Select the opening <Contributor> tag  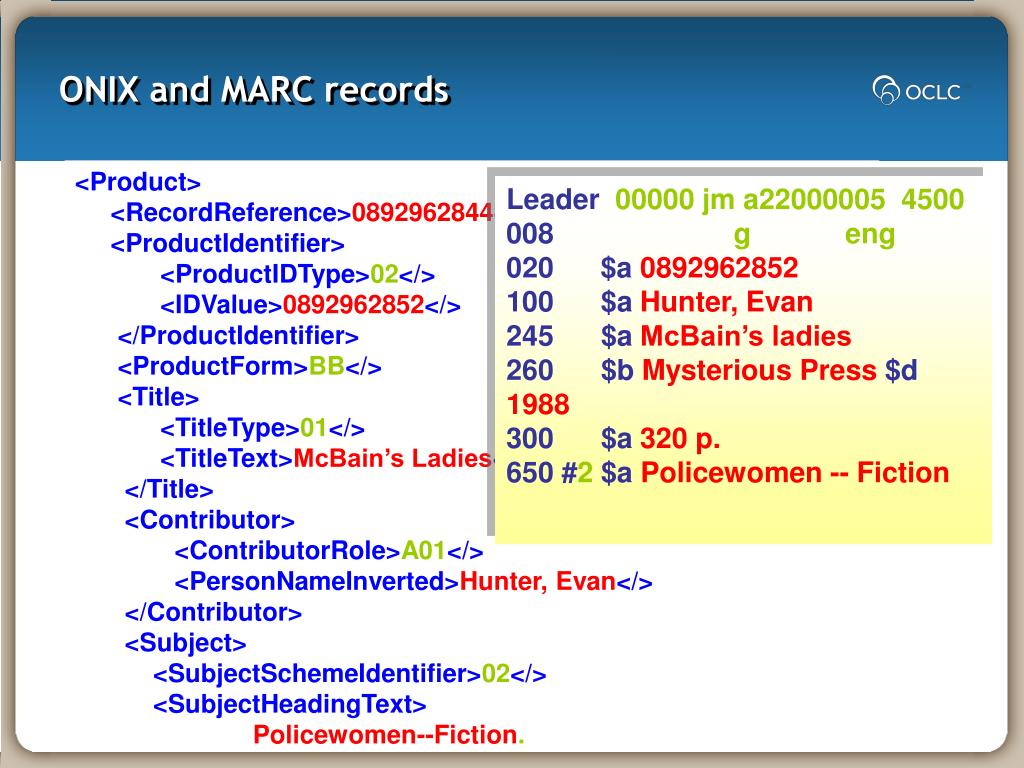210,520
